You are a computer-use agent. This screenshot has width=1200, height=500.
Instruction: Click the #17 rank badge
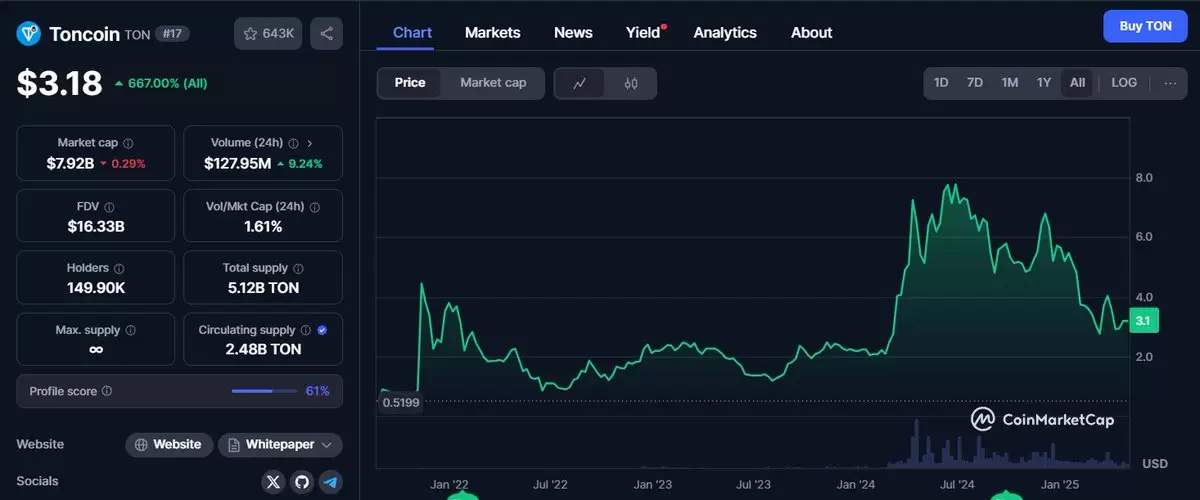(173, 34)
